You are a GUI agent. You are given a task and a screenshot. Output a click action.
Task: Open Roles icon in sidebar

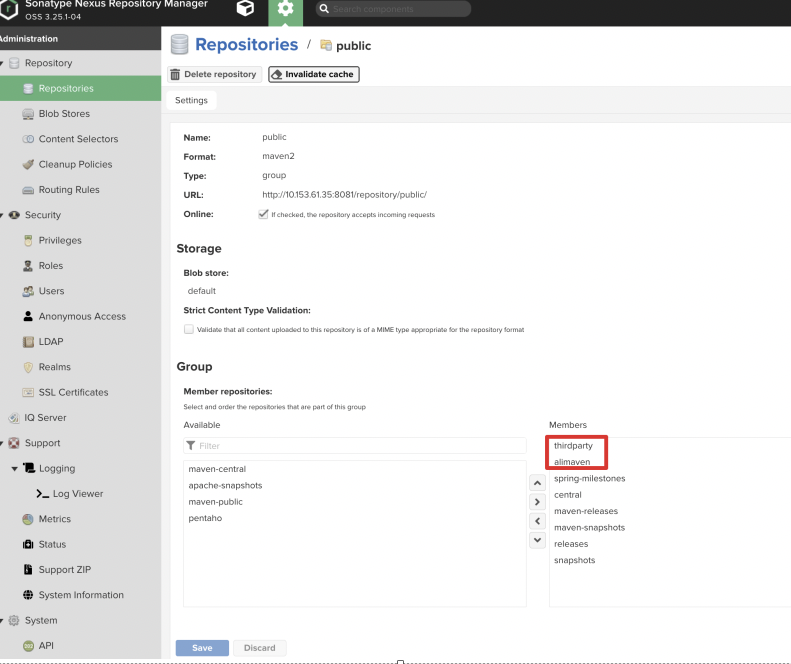[x=28, y=266]
